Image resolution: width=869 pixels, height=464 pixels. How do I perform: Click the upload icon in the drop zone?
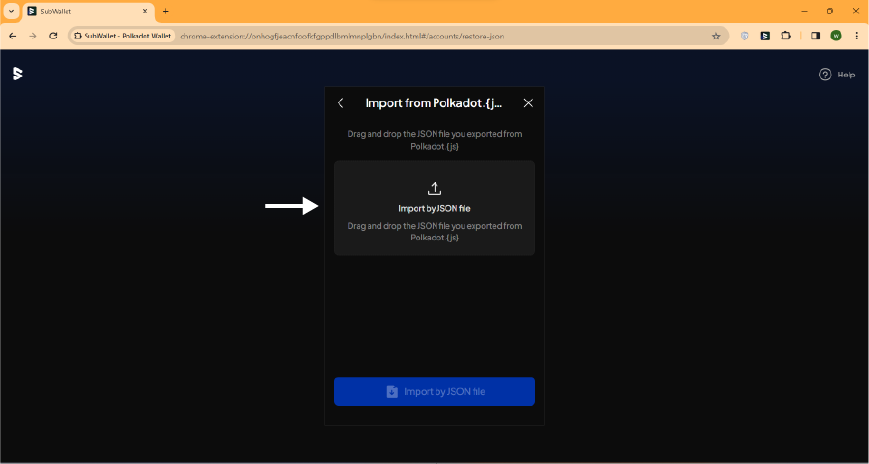coord(434,188)
